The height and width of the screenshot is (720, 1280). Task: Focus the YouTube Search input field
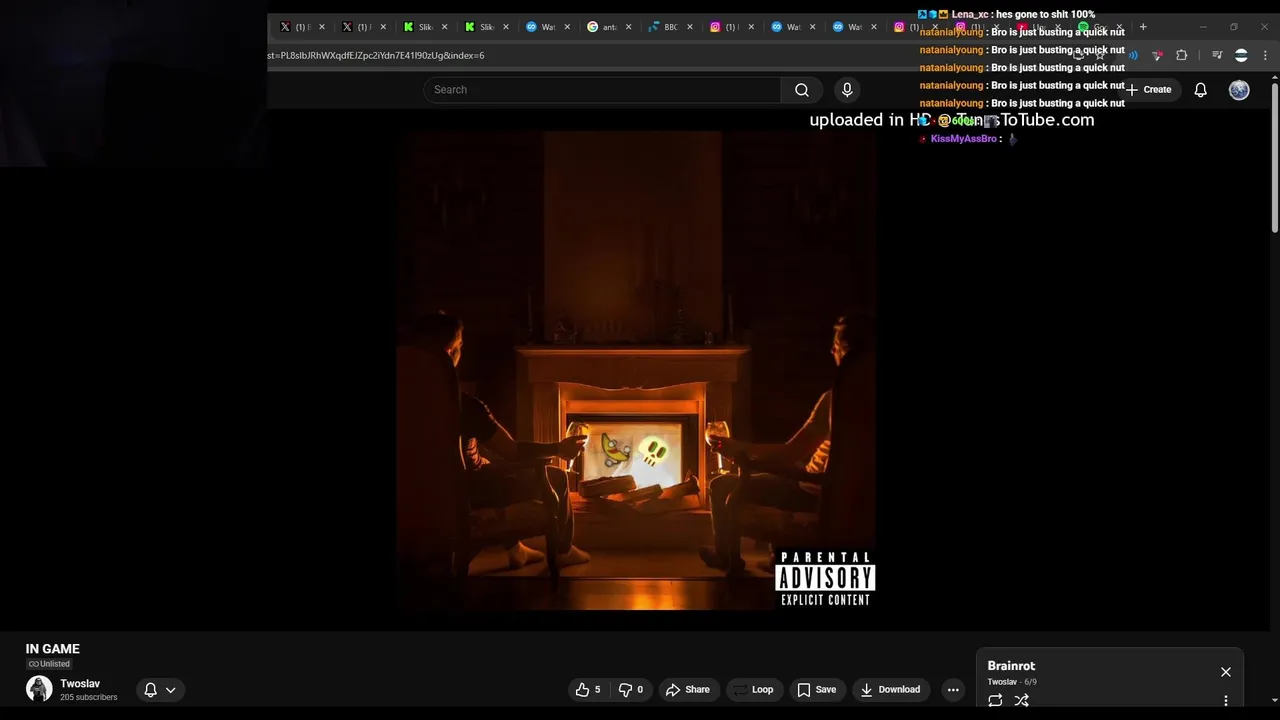click(x=602, y=90)
